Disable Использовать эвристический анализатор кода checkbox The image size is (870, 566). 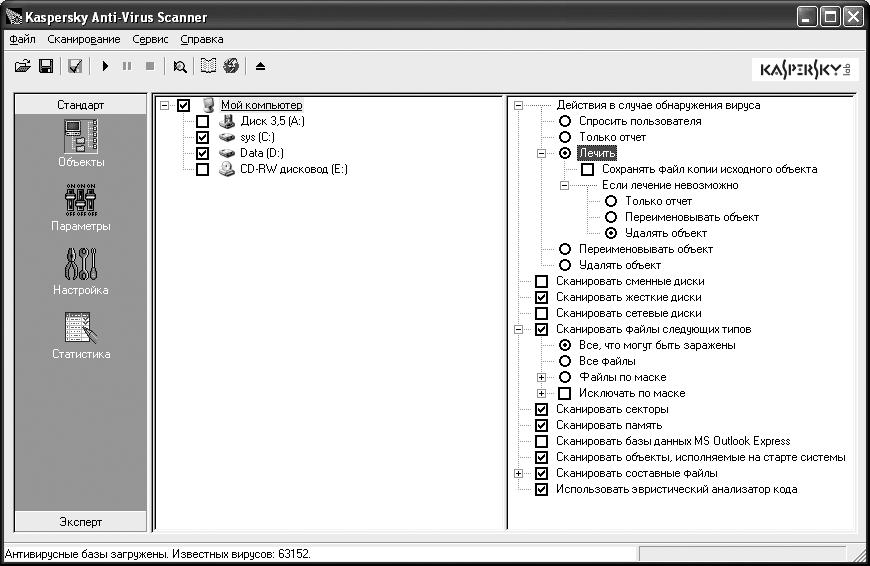coord(542,489)
